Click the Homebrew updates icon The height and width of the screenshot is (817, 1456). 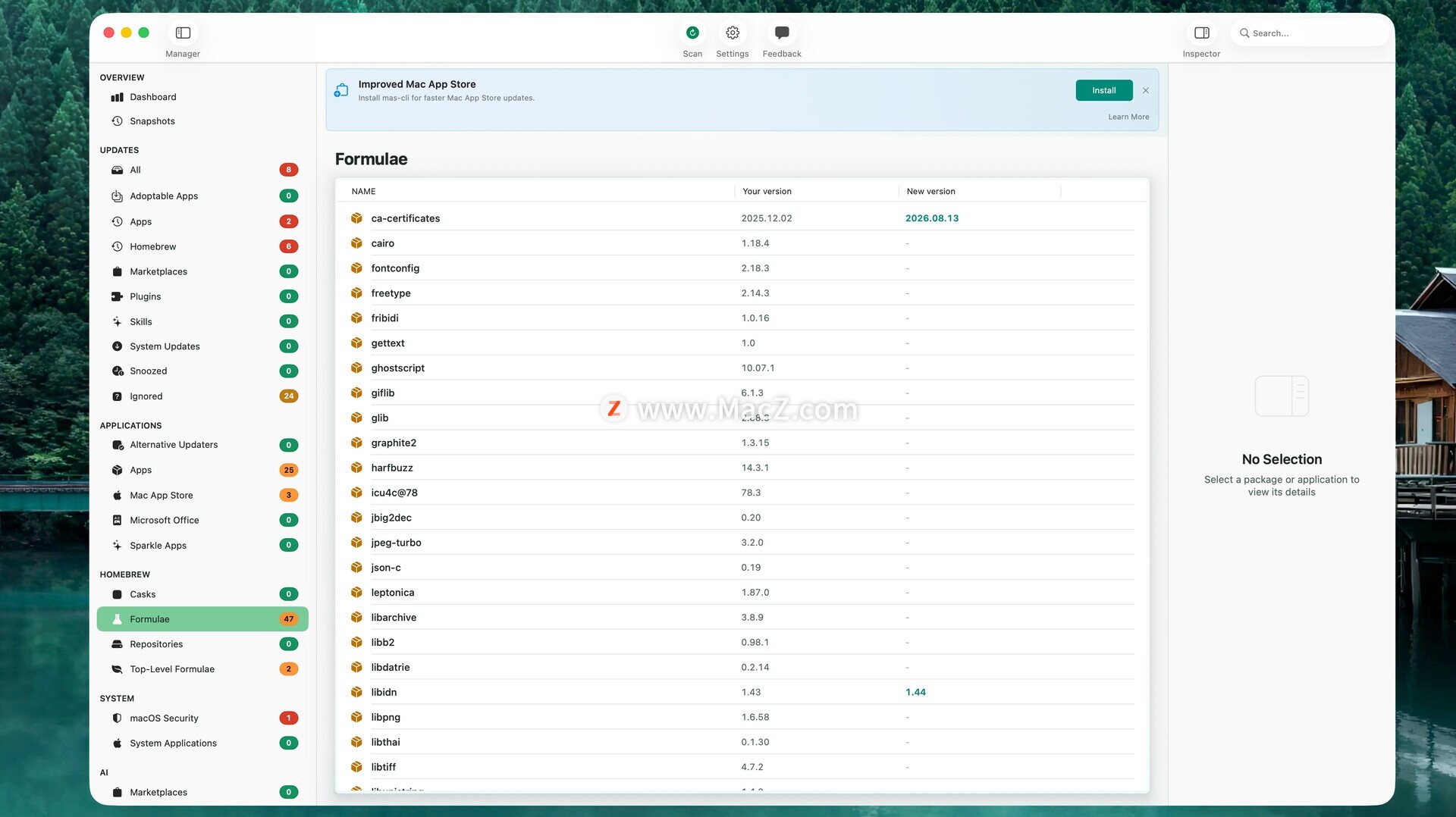click(118, 246)
